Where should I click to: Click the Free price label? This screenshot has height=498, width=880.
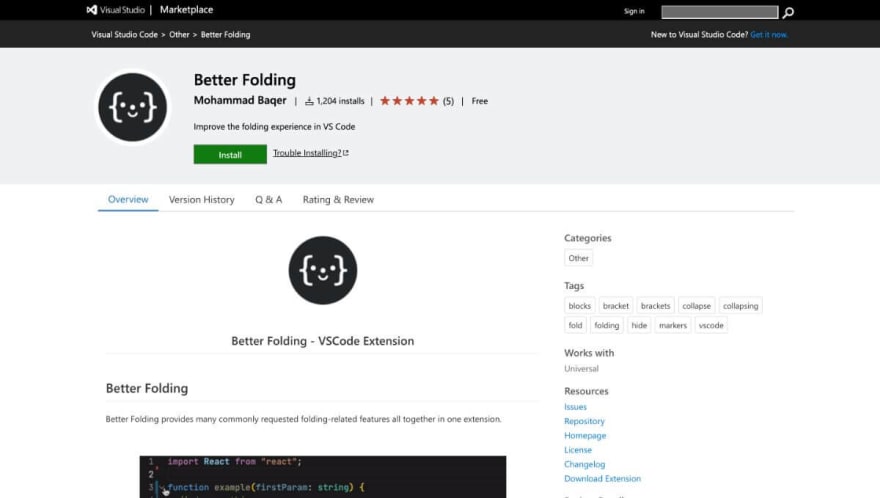click(479, 101)
